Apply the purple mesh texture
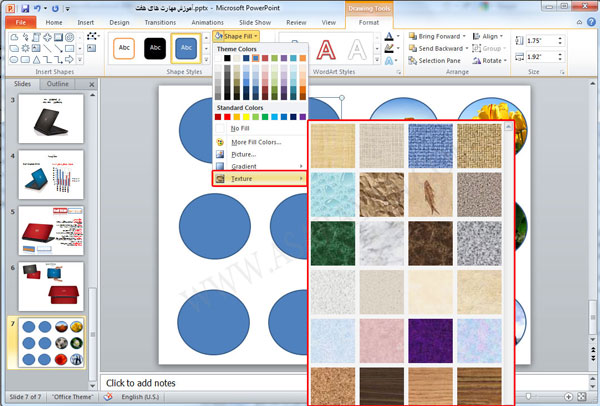The width and height of the screenshot is (600, 406). pos(431,341)
